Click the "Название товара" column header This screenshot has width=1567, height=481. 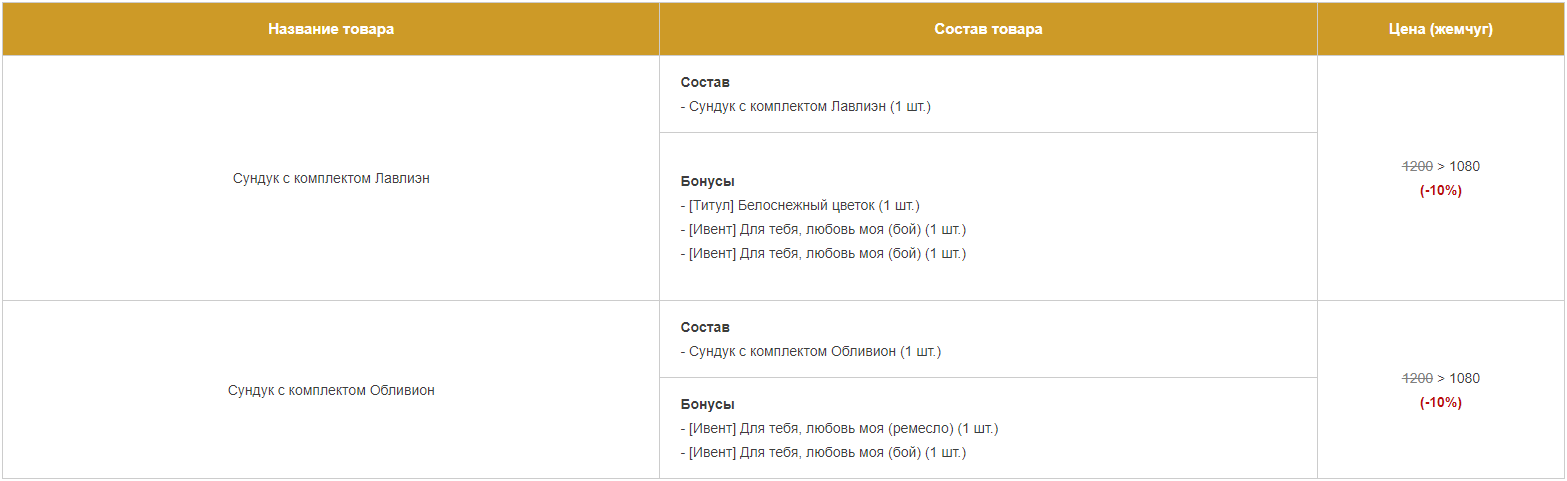coord(331,29)
